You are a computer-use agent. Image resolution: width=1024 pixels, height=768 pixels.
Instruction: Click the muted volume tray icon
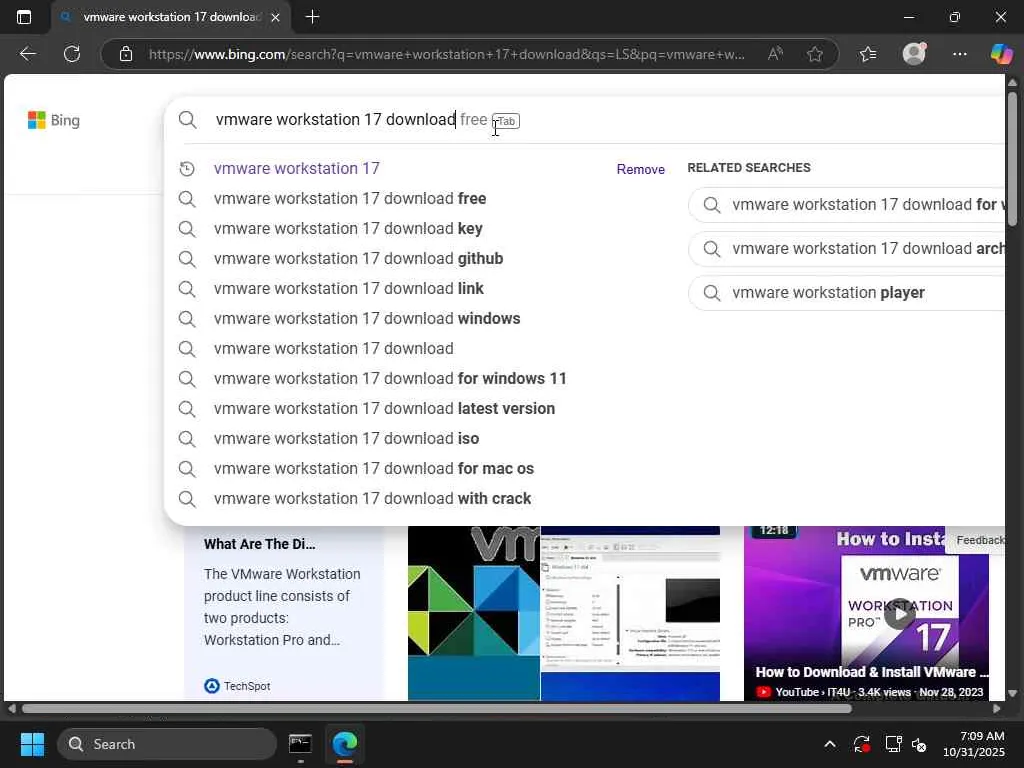click(920, 744)
